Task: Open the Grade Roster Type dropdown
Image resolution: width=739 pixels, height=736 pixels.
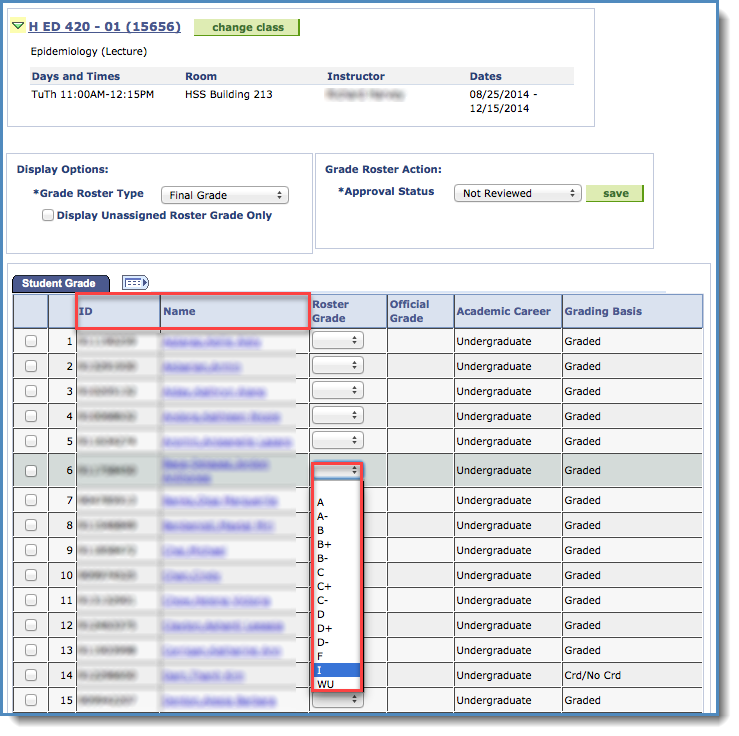Action: pos(225,195)
